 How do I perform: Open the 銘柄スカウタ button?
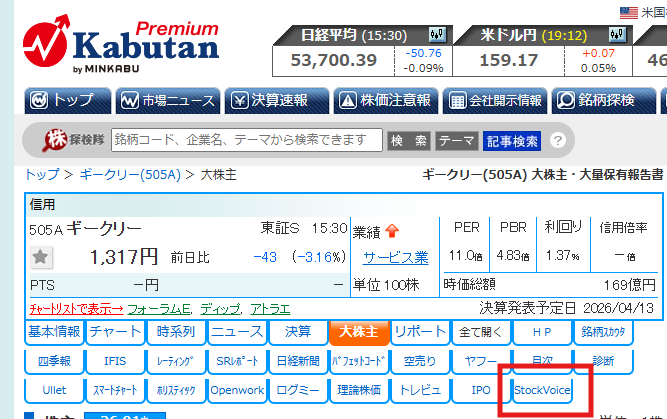pos(603,332)
